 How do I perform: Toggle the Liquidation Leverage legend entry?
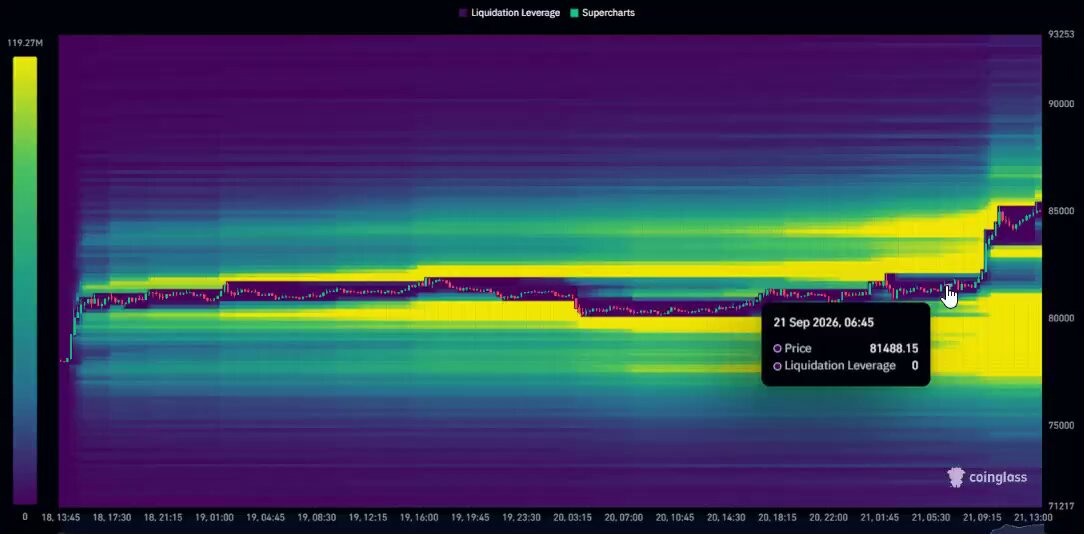point(510,12)
